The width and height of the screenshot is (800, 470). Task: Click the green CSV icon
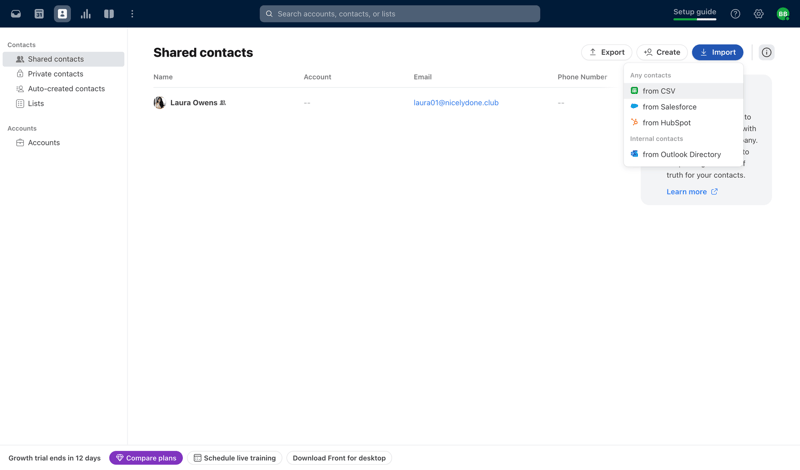coord(634,90)
